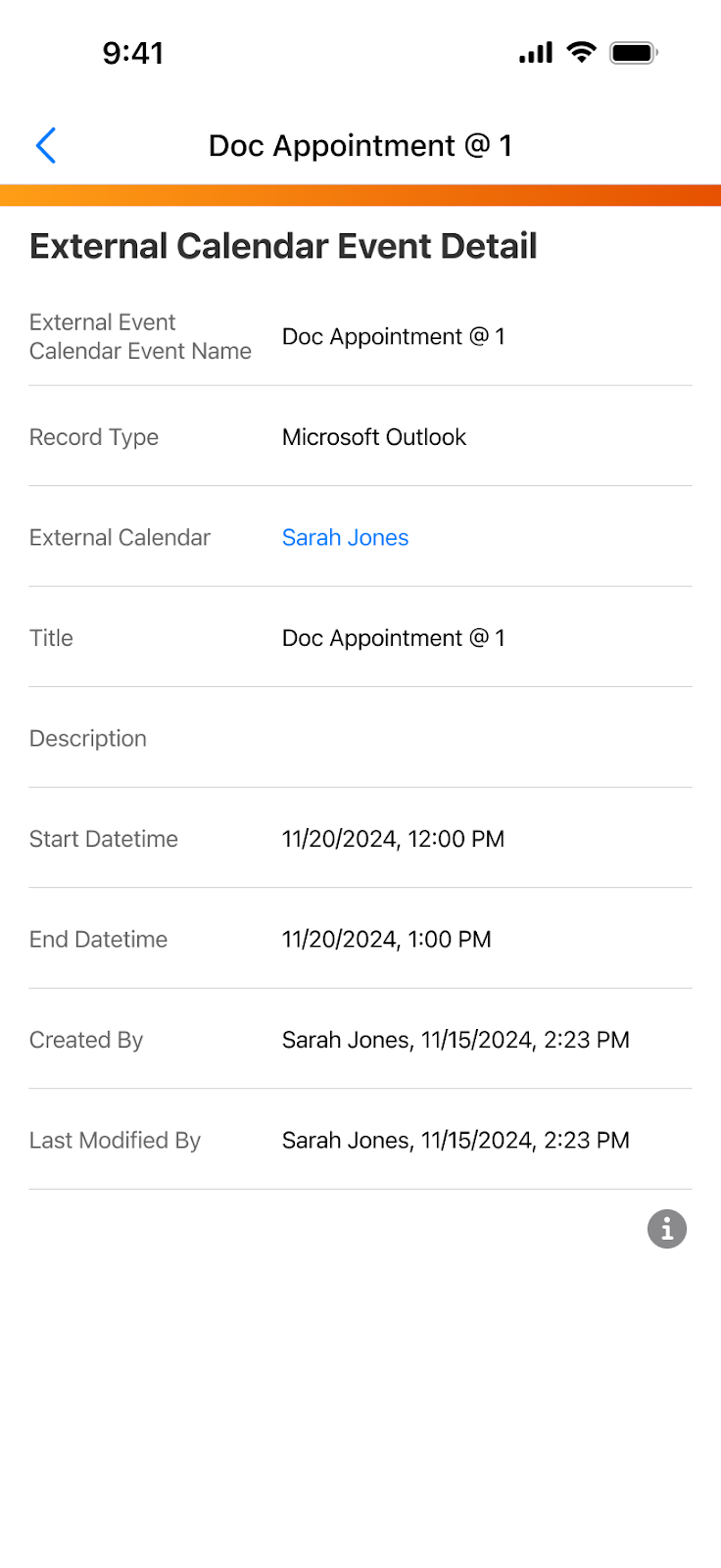Tap the External Calendar field label
721x1568 pixels.
point(120,538)
